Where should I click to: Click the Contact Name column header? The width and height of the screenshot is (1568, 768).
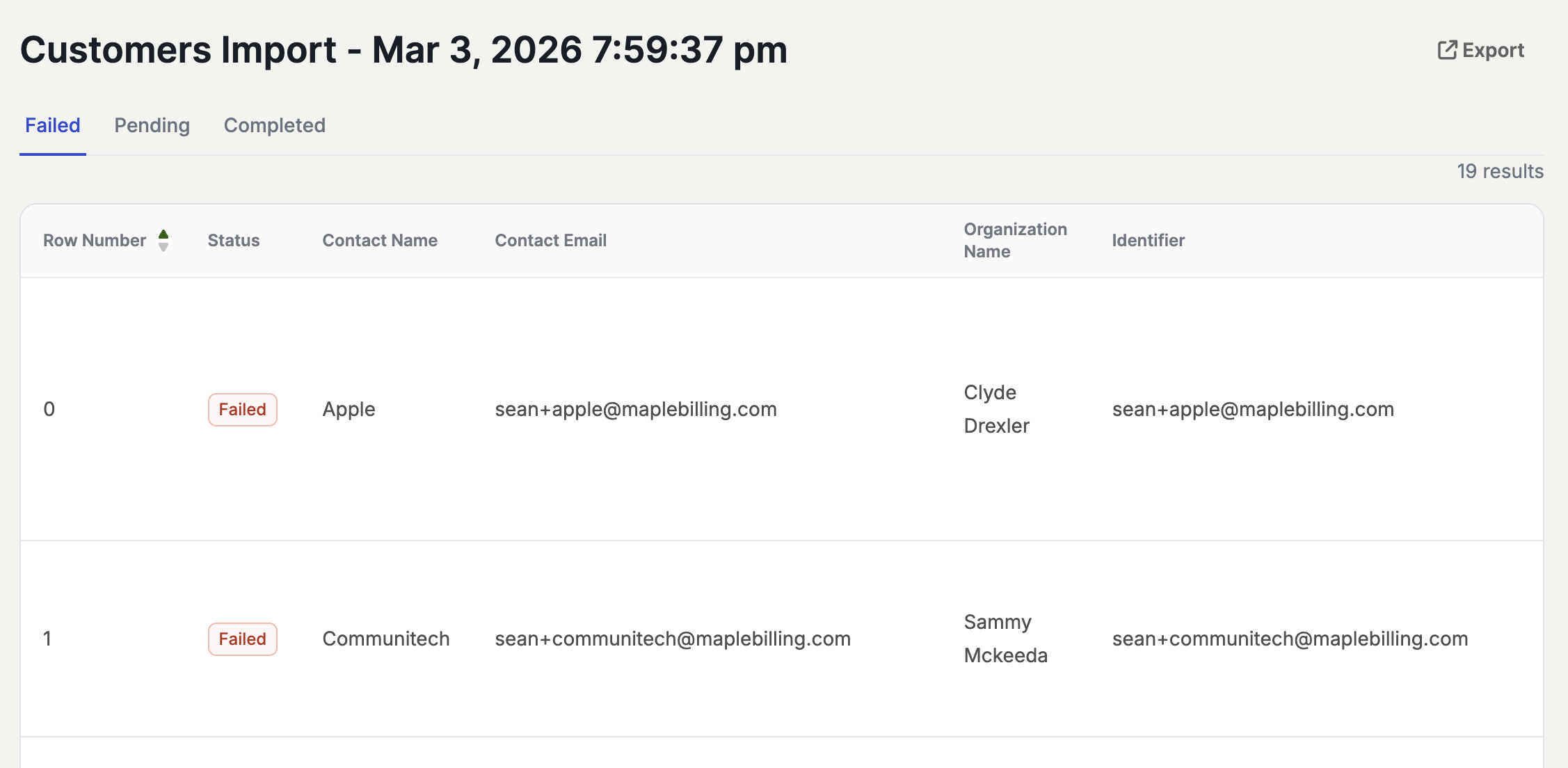pyautogui.click(x=380, y=241)
